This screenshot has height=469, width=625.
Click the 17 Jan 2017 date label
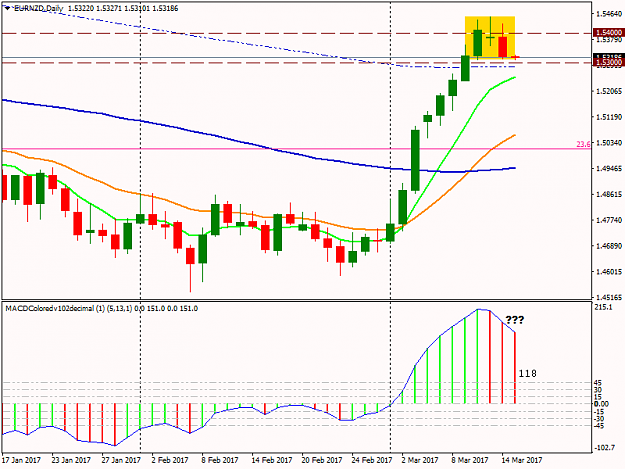click(21, 460)
